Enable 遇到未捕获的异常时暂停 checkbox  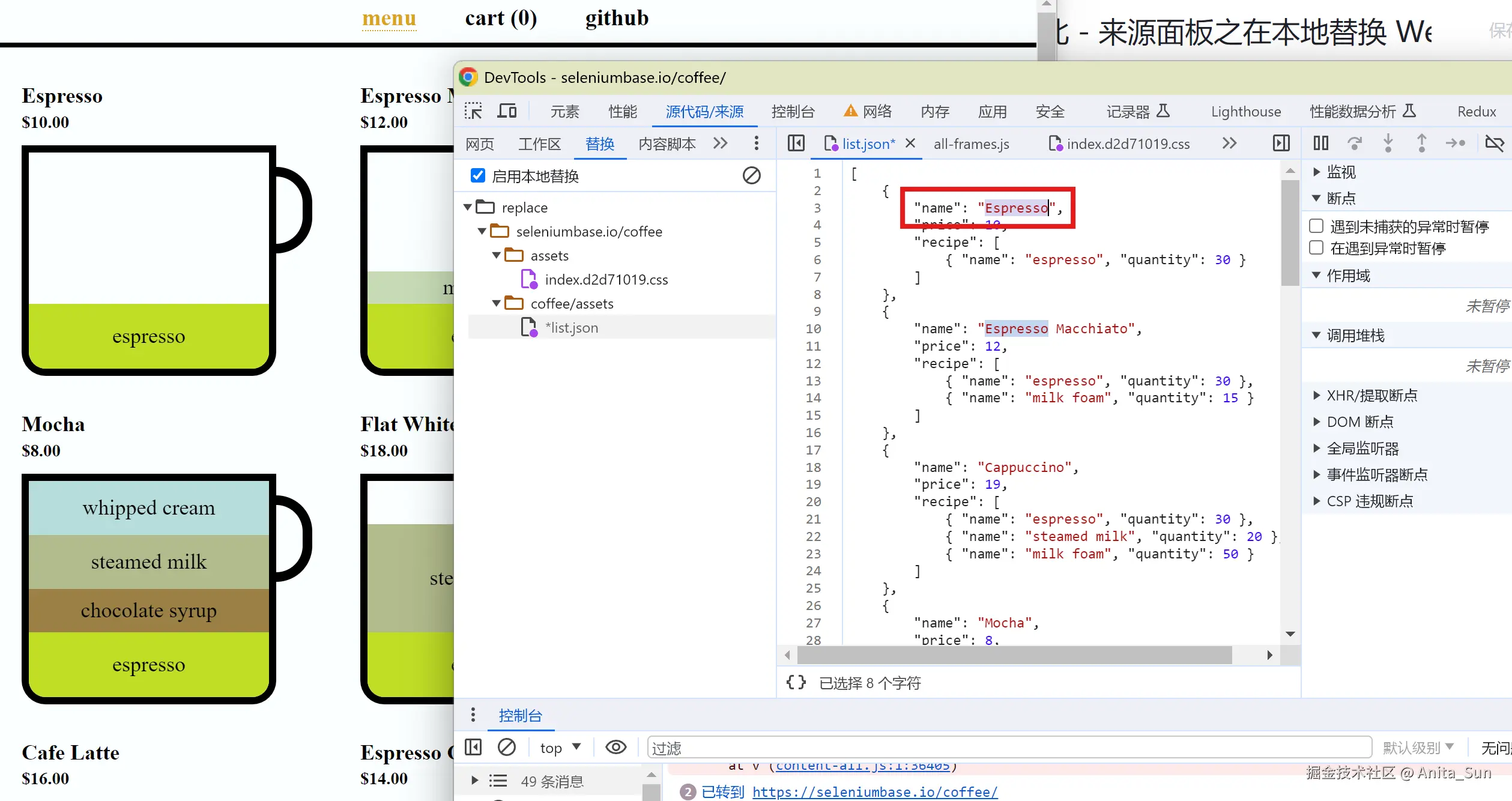coord(1316,226)
